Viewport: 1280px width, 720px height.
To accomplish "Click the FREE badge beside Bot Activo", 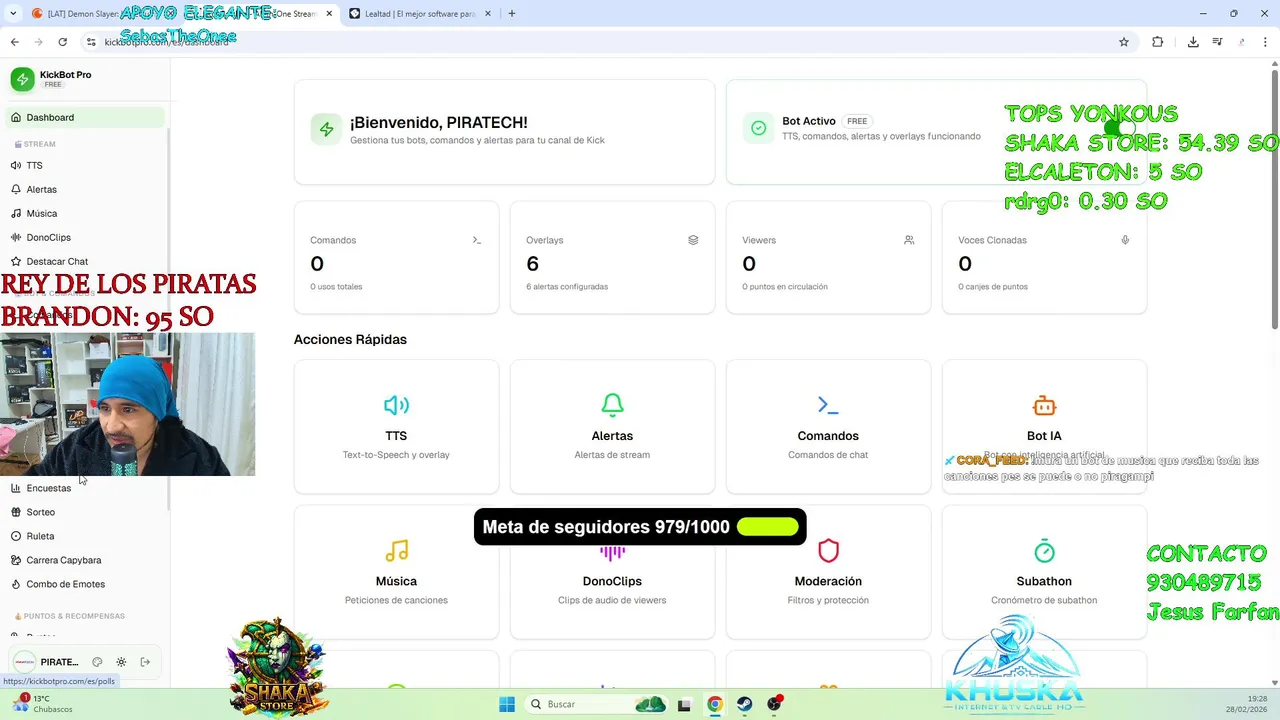I will 857,121.
